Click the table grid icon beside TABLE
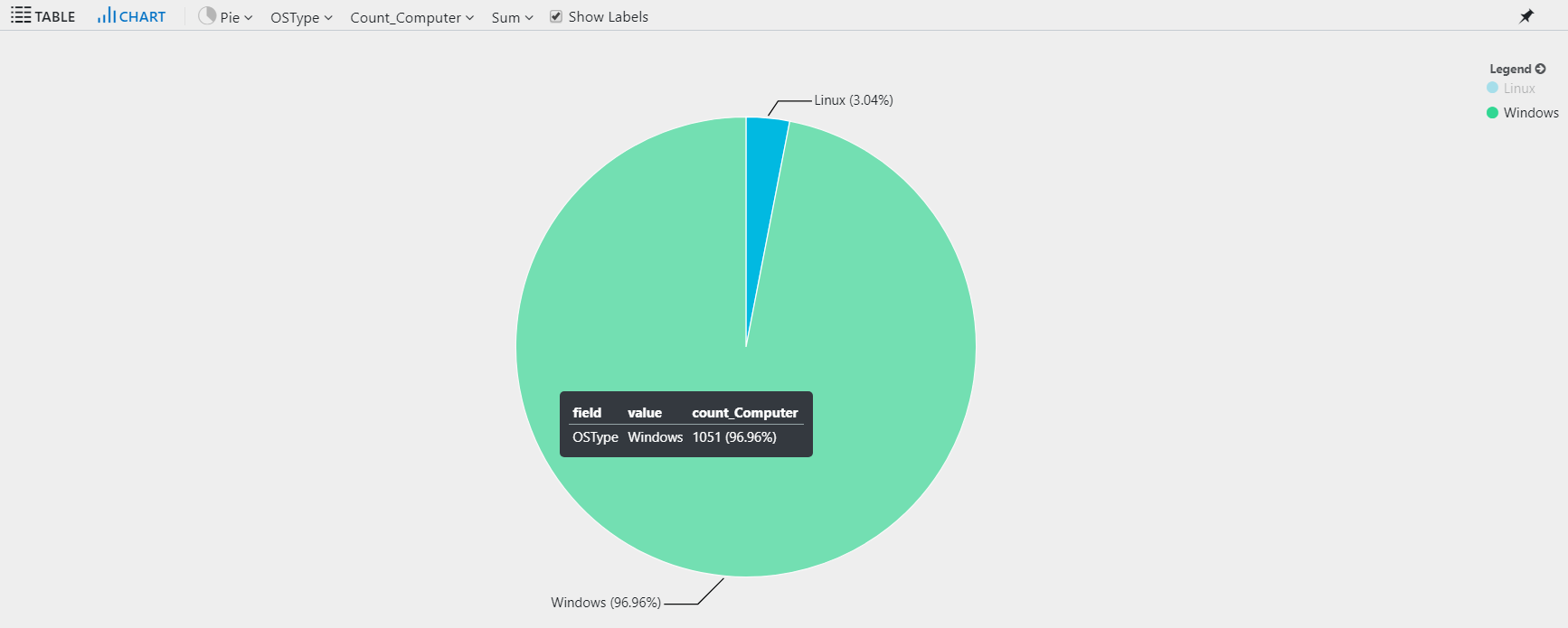 coord(21,15)
